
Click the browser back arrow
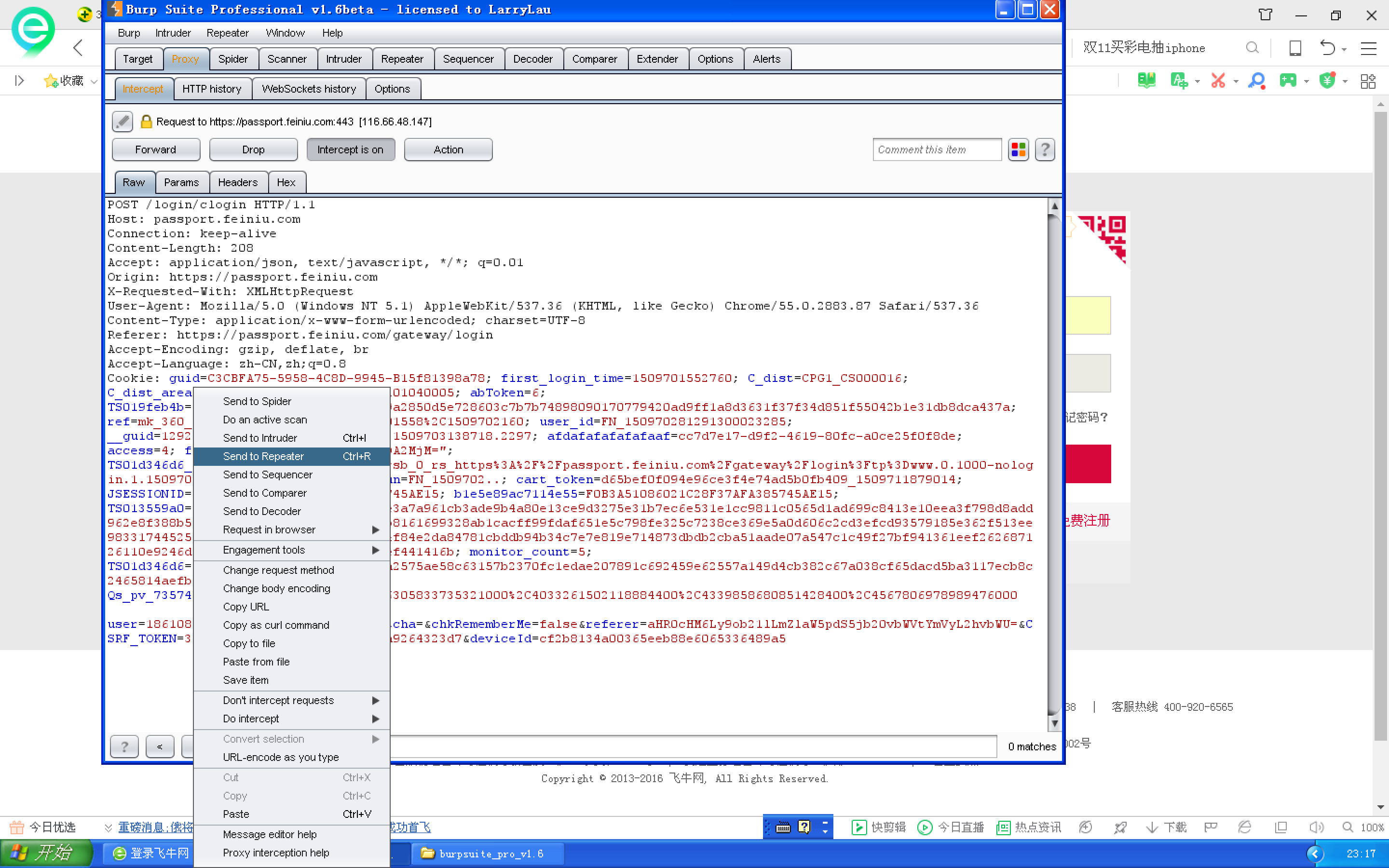79,48
